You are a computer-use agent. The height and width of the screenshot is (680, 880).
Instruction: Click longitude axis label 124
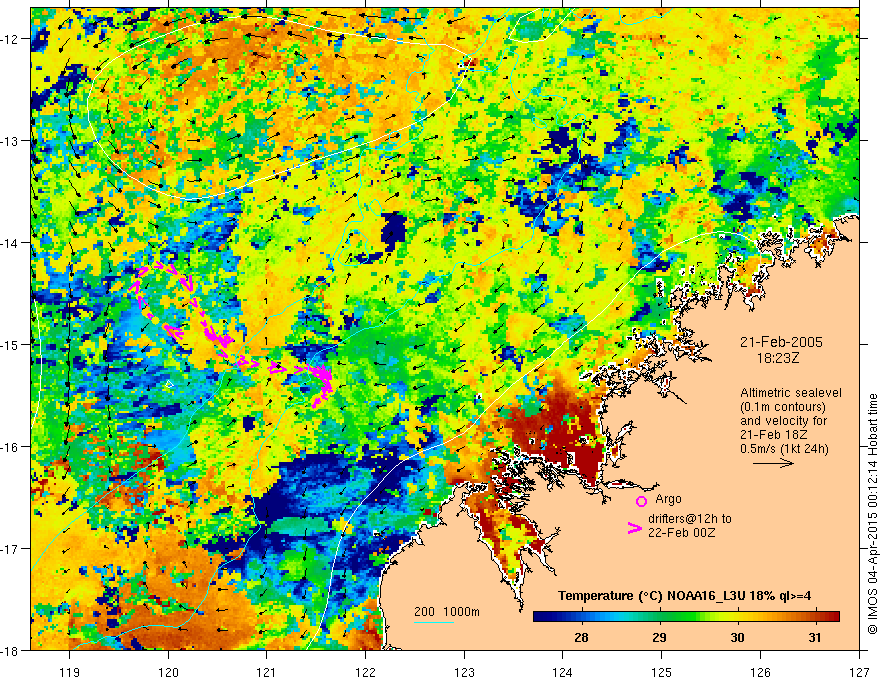pyautogui.click(x=563, y=672)
